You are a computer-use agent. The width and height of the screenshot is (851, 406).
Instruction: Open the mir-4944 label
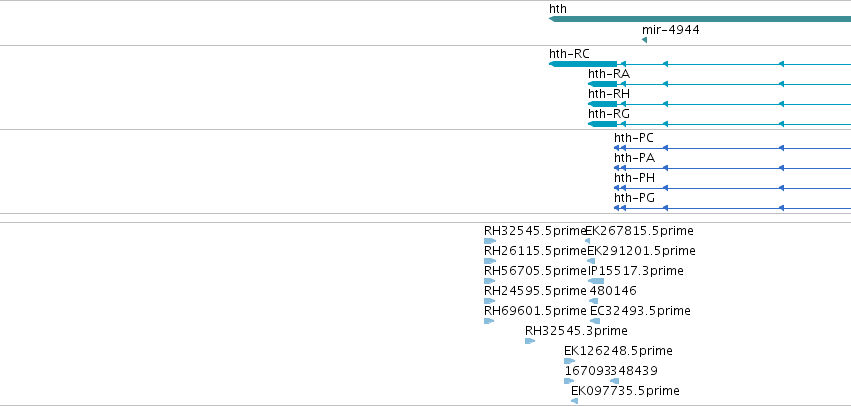click(670, 30)
